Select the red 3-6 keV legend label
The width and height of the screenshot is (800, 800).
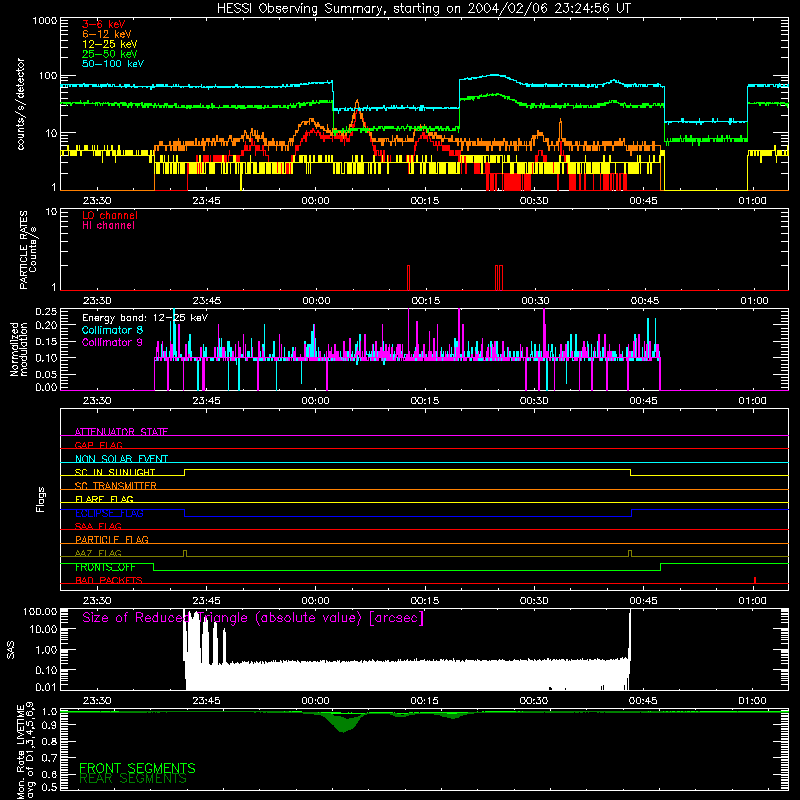[104, 24]
